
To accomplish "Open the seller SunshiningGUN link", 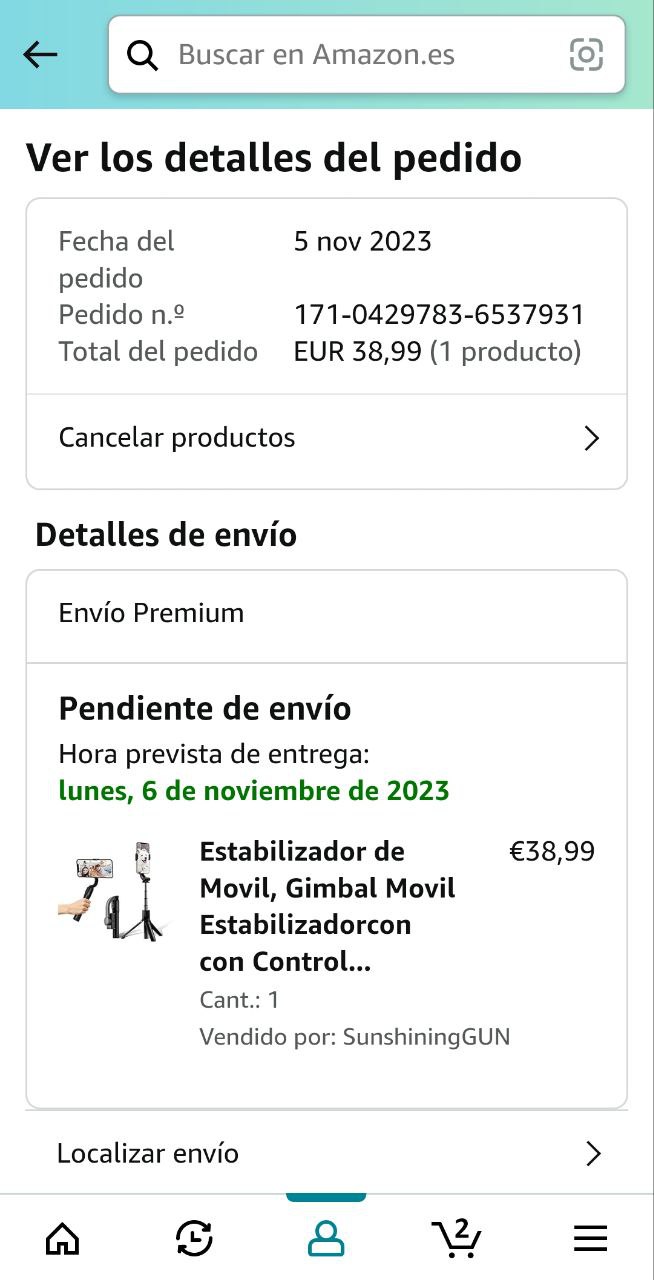I will (x=426, y=1037).
